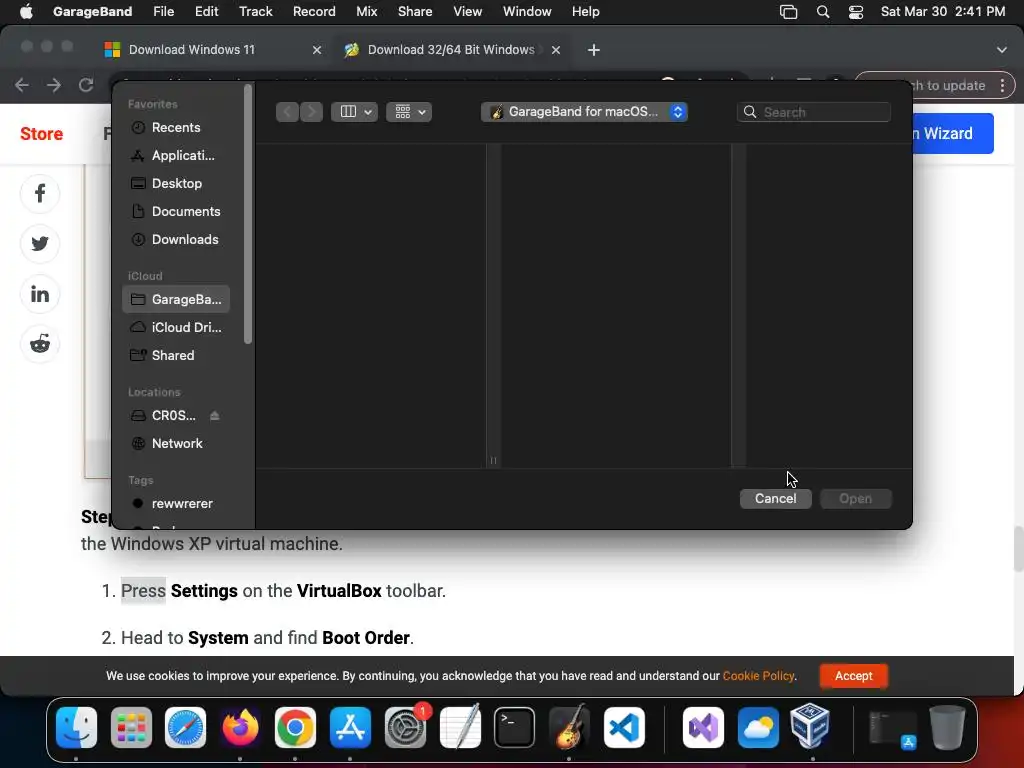Viewport: 1024px width, 768px height.
Task: Open the Chrome three-dot menu
Action: pos(1002,85)
